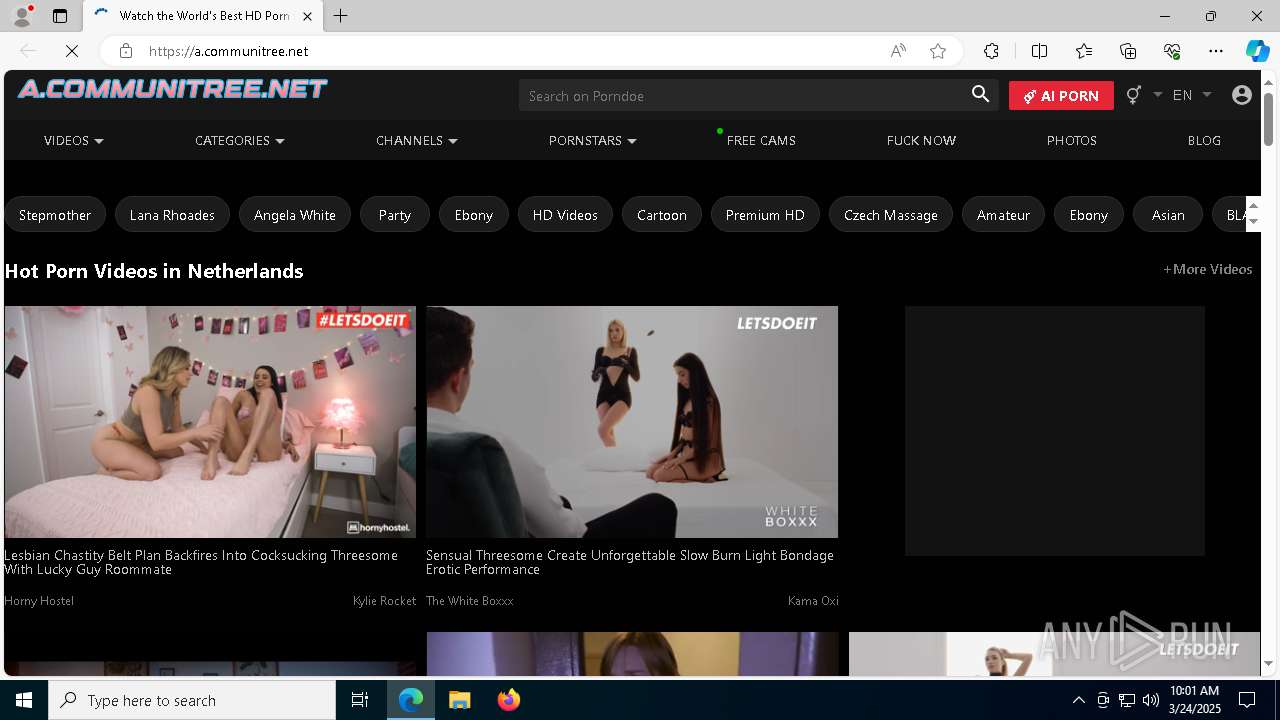Launch Firefox from the taskbar
Screen dimensions: 1280x720
point(509,700)
